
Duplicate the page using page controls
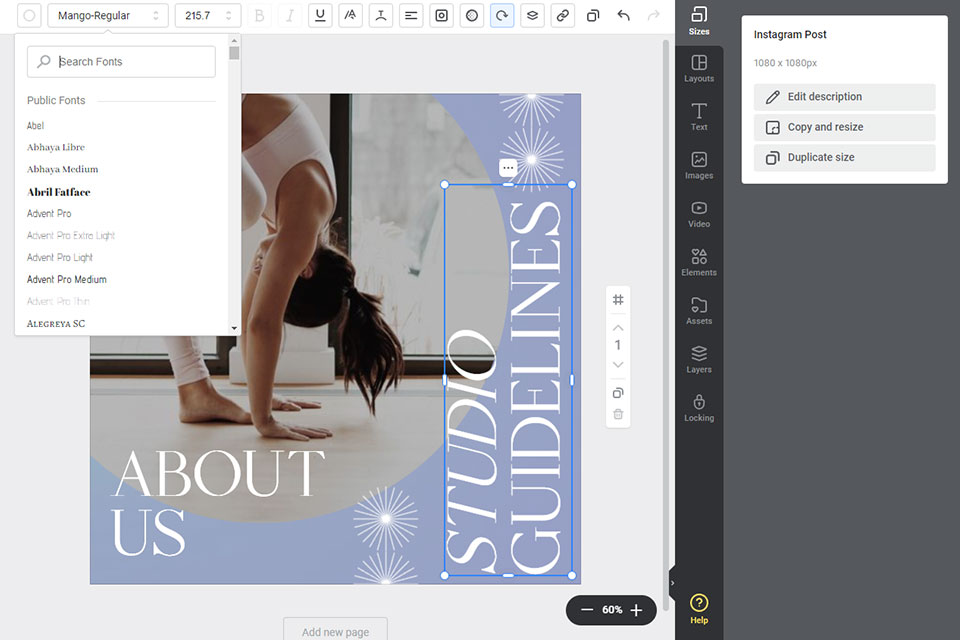pos(618,393)
